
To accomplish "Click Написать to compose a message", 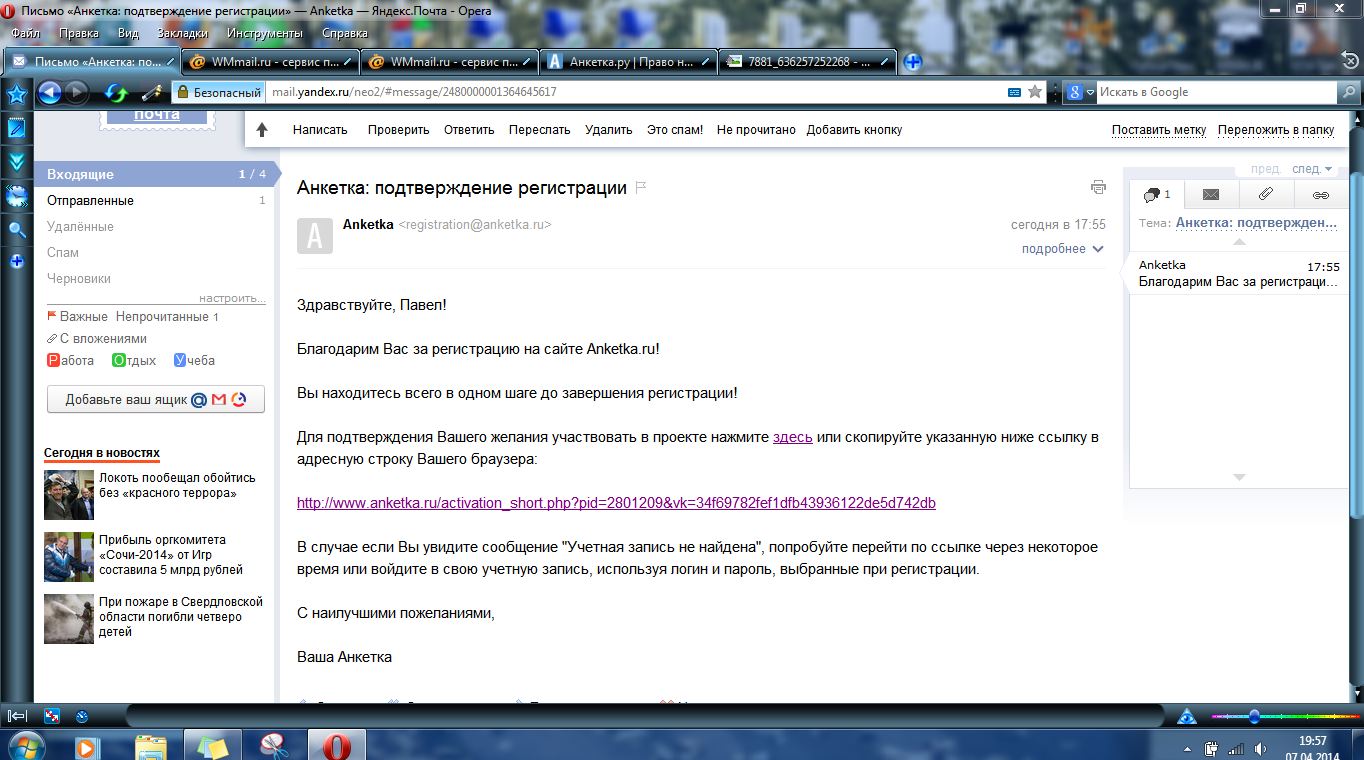I will pyautogui.click(x=320, y=130).
